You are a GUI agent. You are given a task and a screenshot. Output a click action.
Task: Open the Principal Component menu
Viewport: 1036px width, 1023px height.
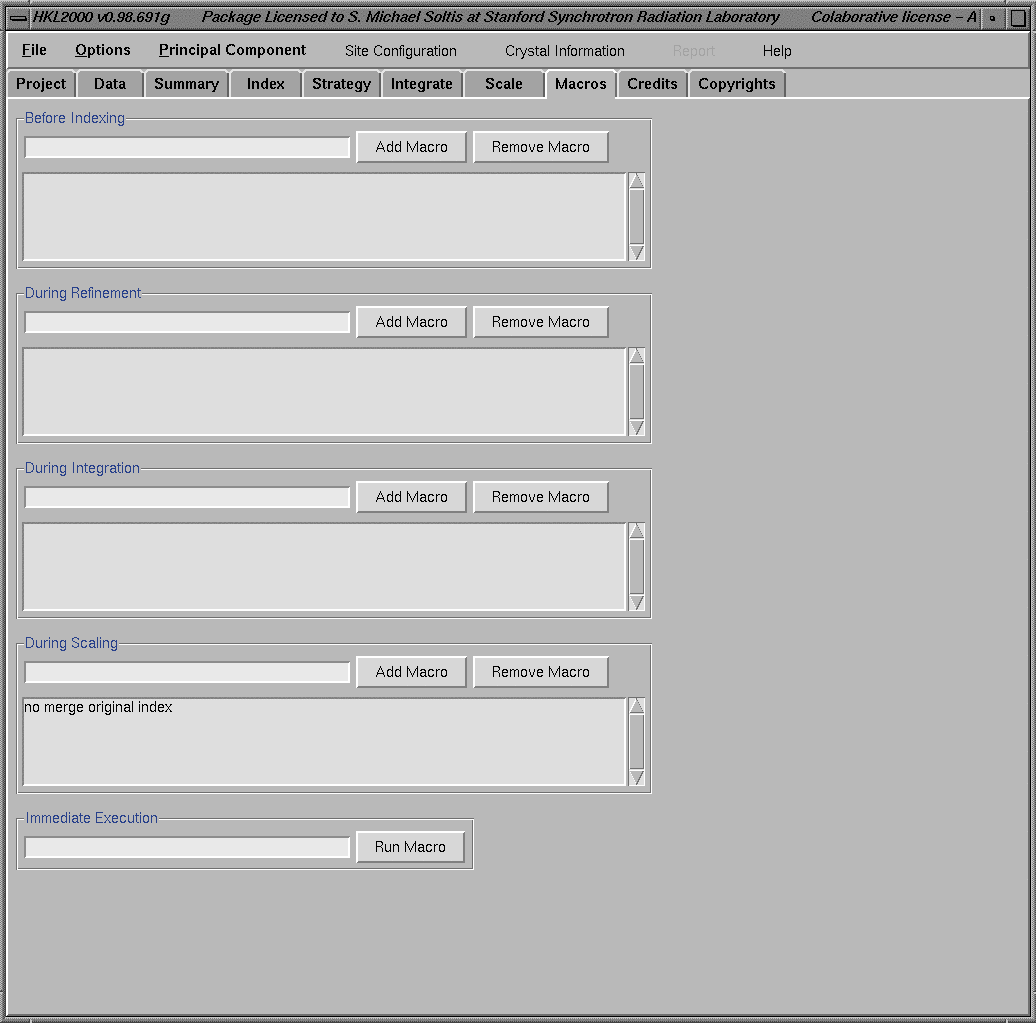(x=232, y=50)
